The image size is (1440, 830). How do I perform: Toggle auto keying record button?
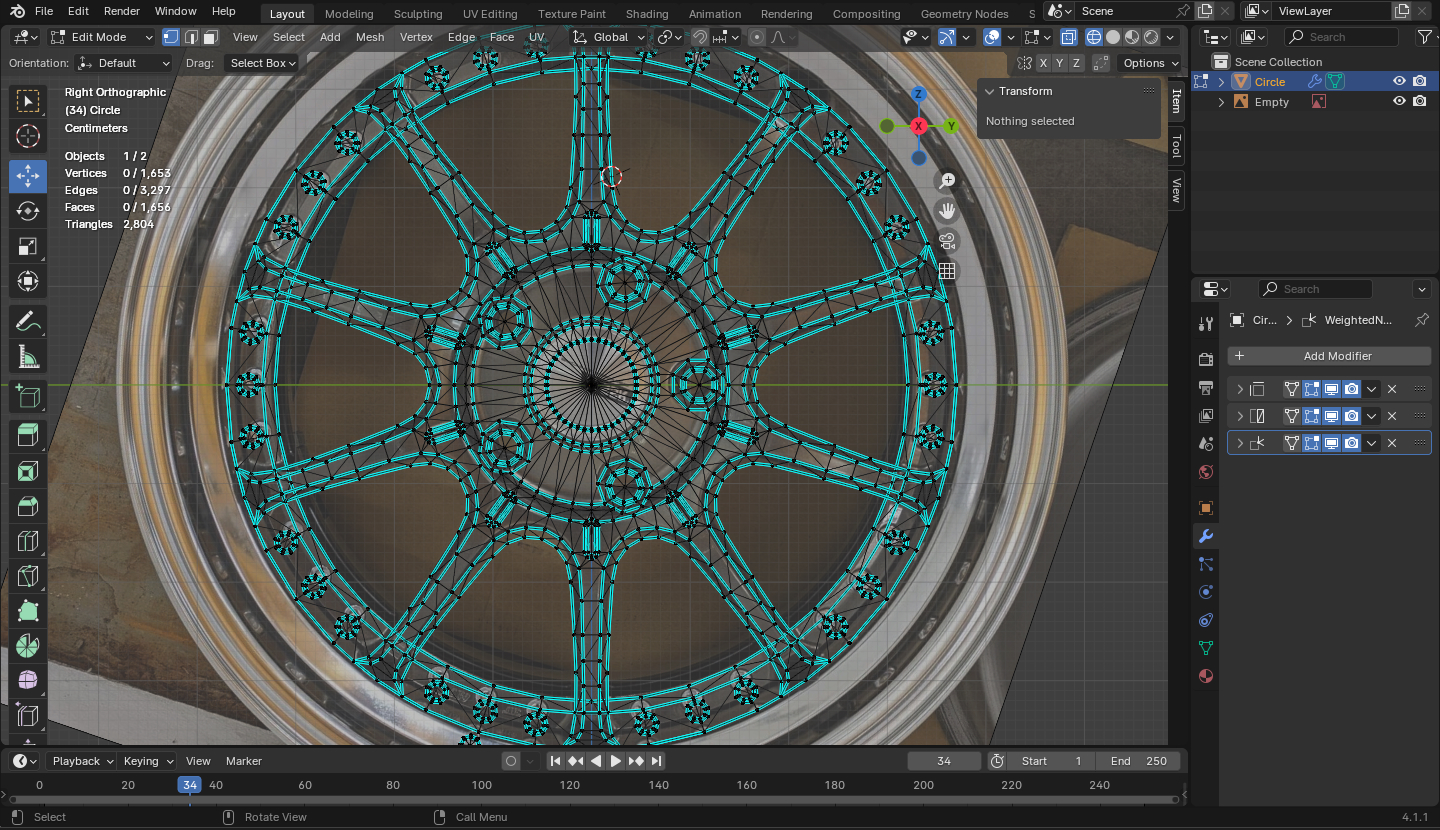click(x=511, y=761)
